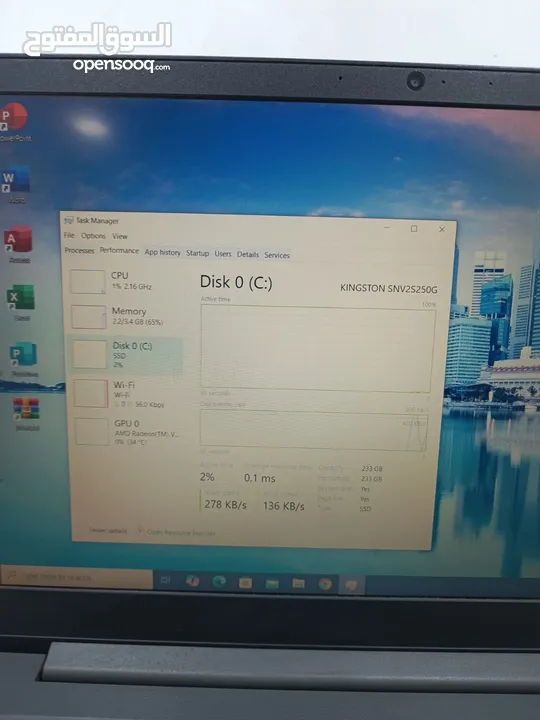540x720 pixels.
Task: Open the Access desktop shortcut
Action: tap(18, 244)
